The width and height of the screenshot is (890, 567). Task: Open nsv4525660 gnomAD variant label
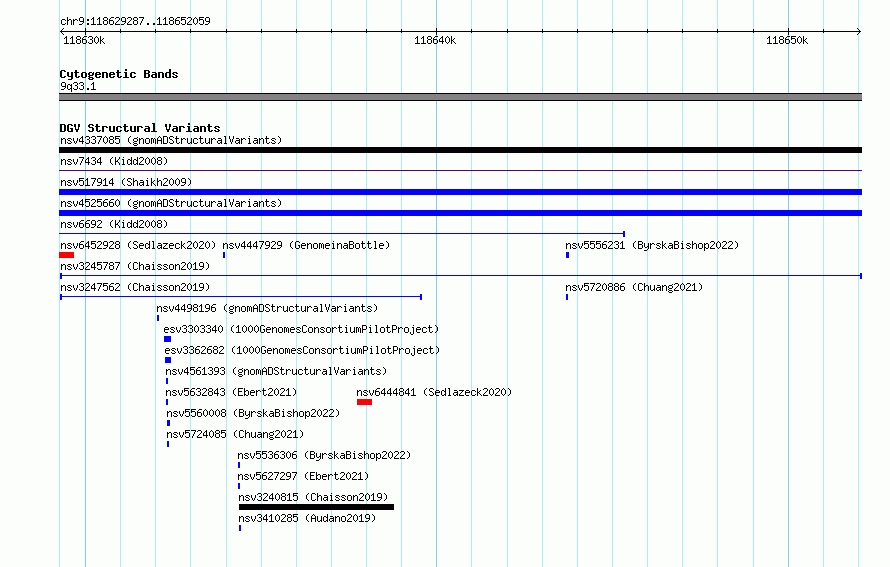pyautogui.click(x=171, y=203)
